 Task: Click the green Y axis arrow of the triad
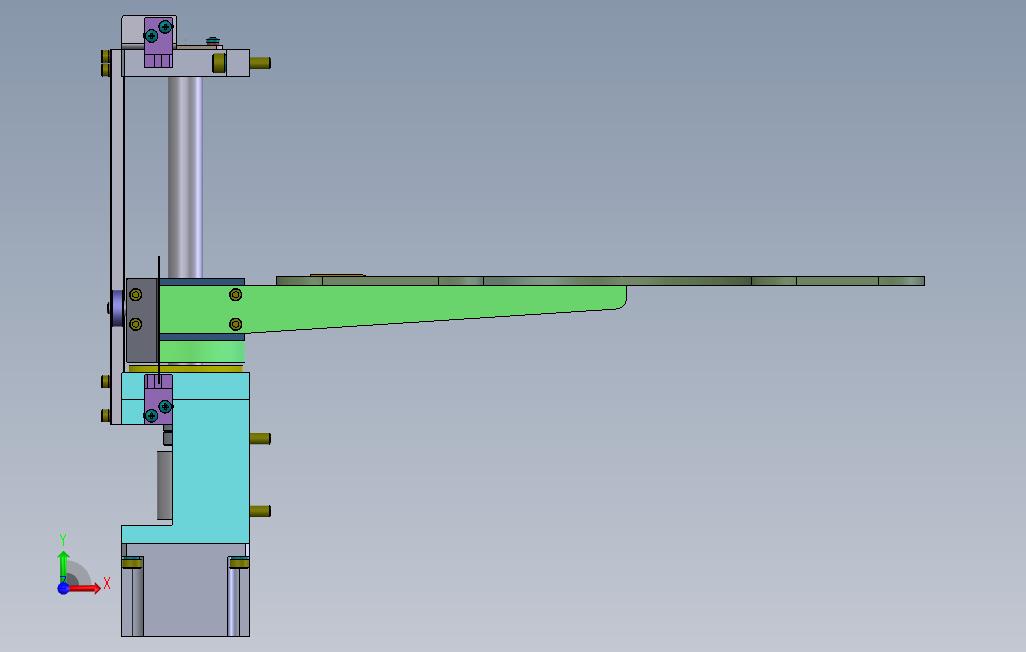point(63,566)
